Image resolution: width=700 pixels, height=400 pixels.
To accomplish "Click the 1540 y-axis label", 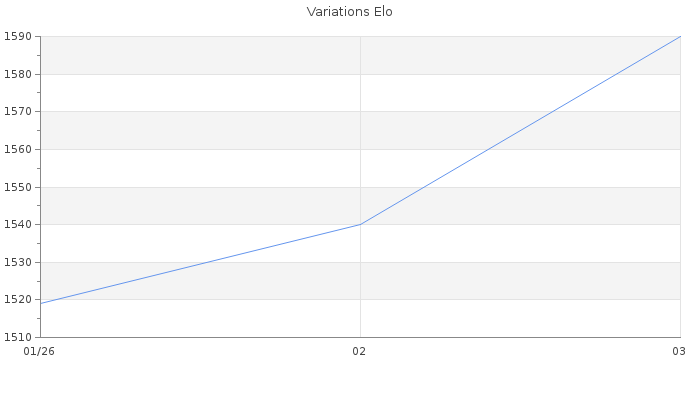I will (18, 224).
